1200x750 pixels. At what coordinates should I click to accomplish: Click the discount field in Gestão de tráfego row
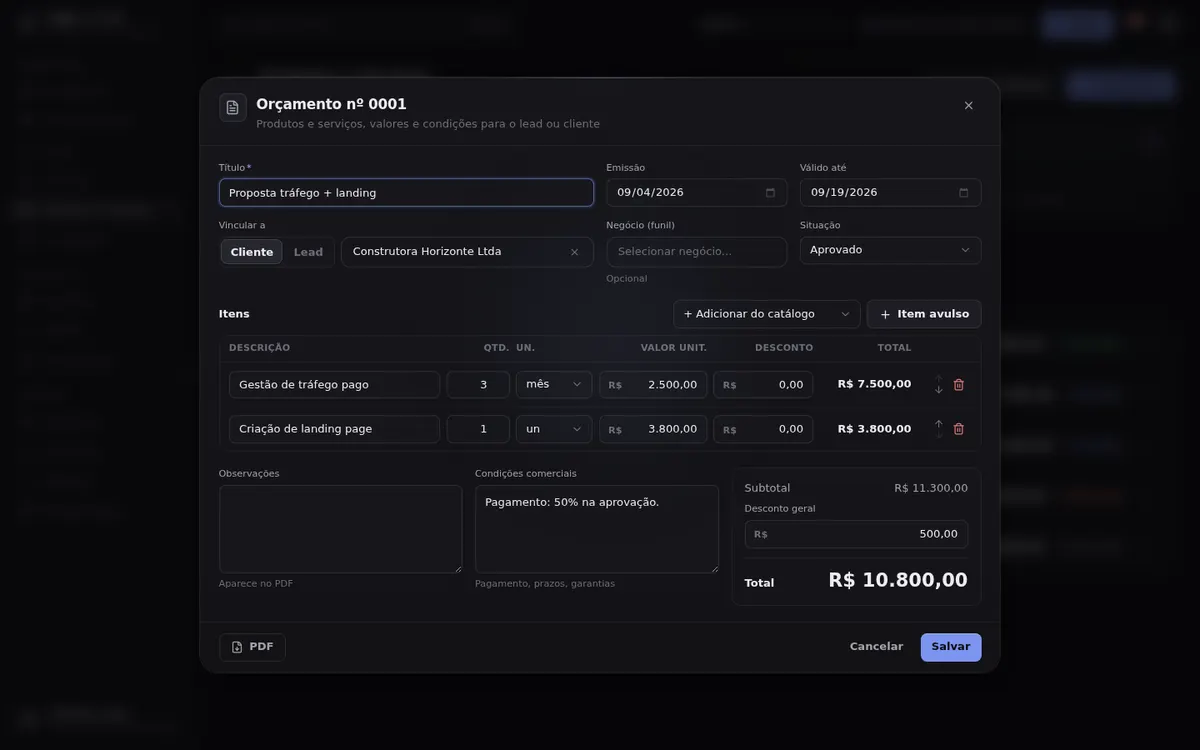[x=763, y=385]
